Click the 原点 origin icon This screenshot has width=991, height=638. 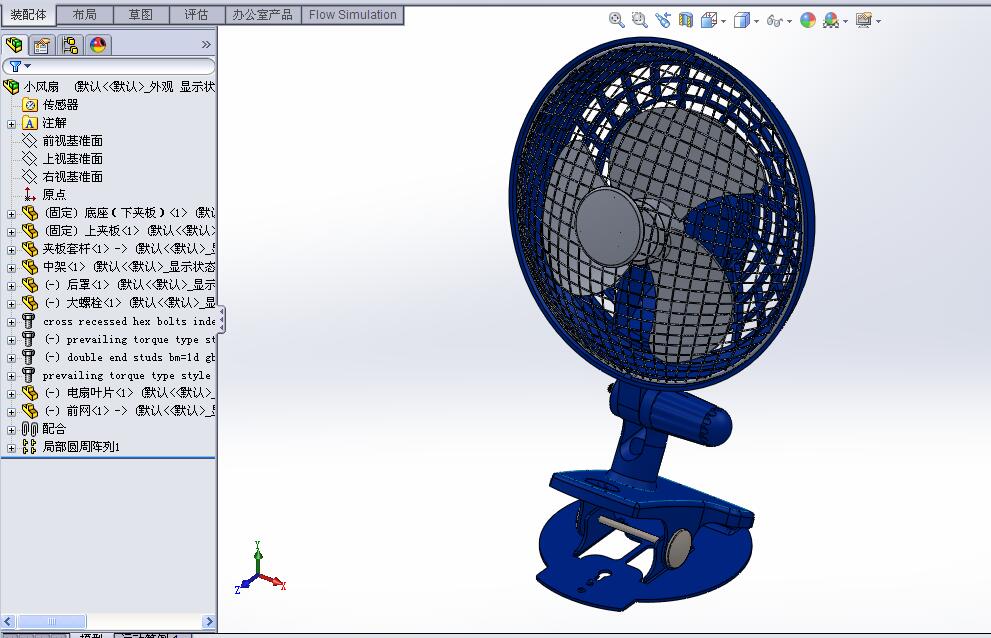pos(30,195)
